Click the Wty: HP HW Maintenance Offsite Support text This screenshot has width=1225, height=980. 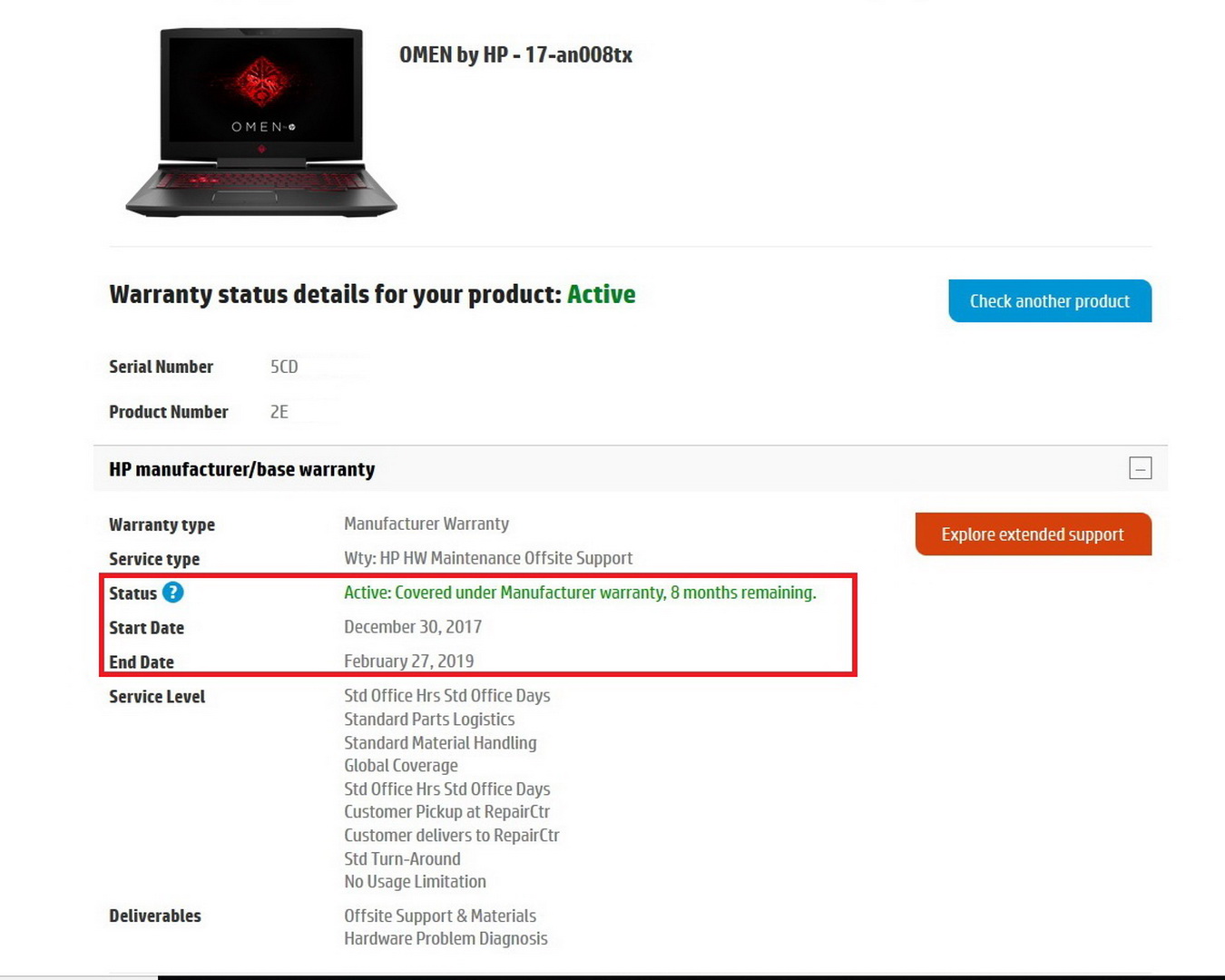(x=488, y=558)
